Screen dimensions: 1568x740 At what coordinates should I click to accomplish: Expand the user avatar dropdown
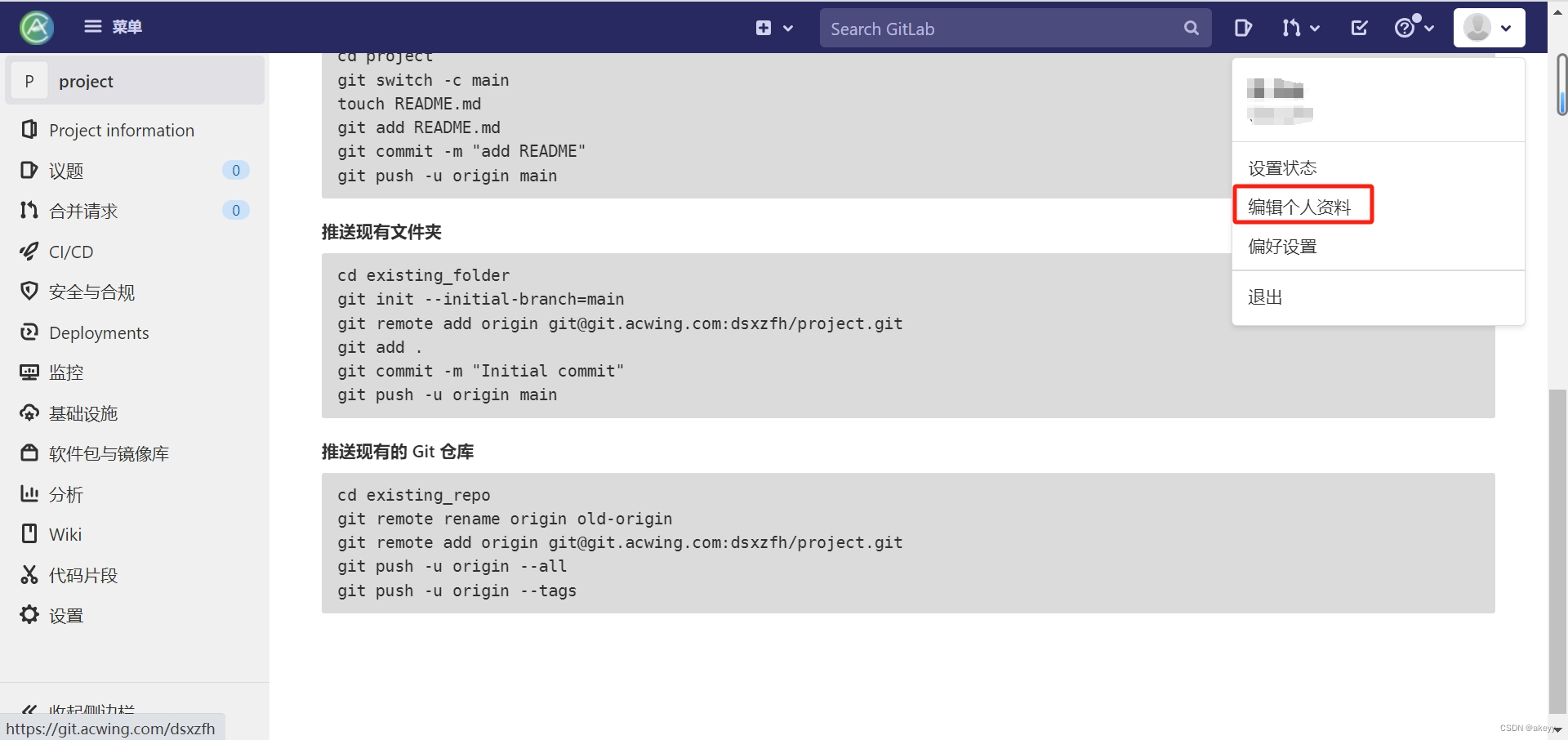[x=1488, y=27]
